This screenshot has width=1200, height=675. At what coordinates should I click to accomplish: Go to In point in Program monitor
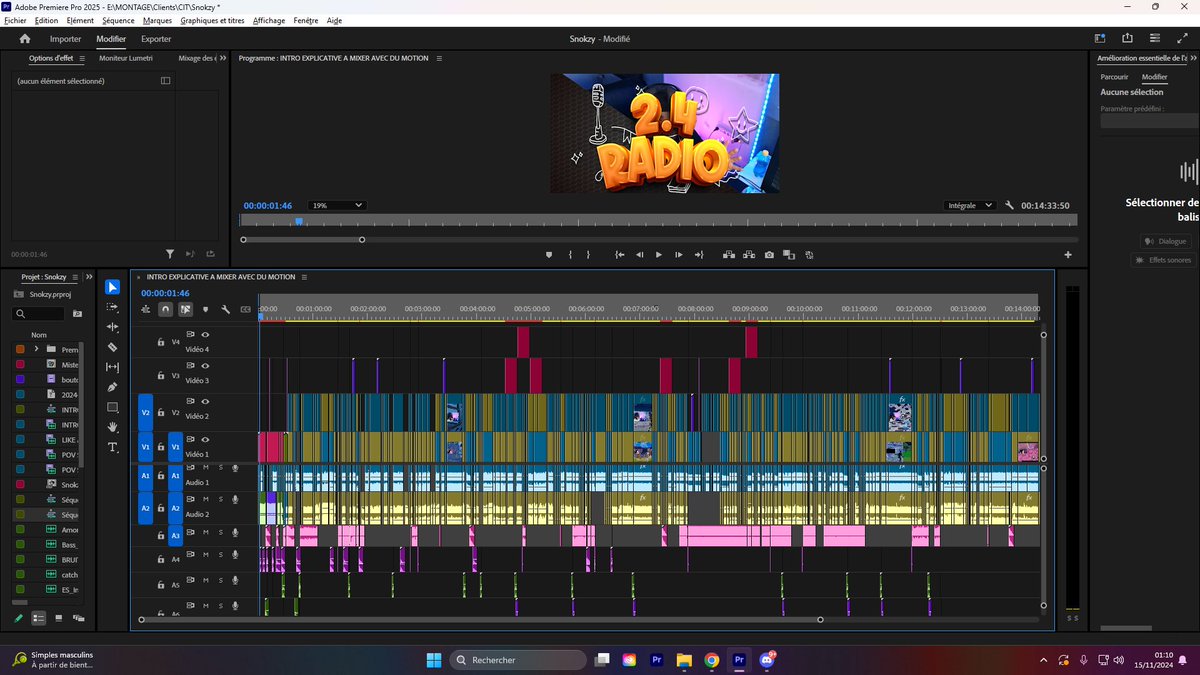[620, 255]
